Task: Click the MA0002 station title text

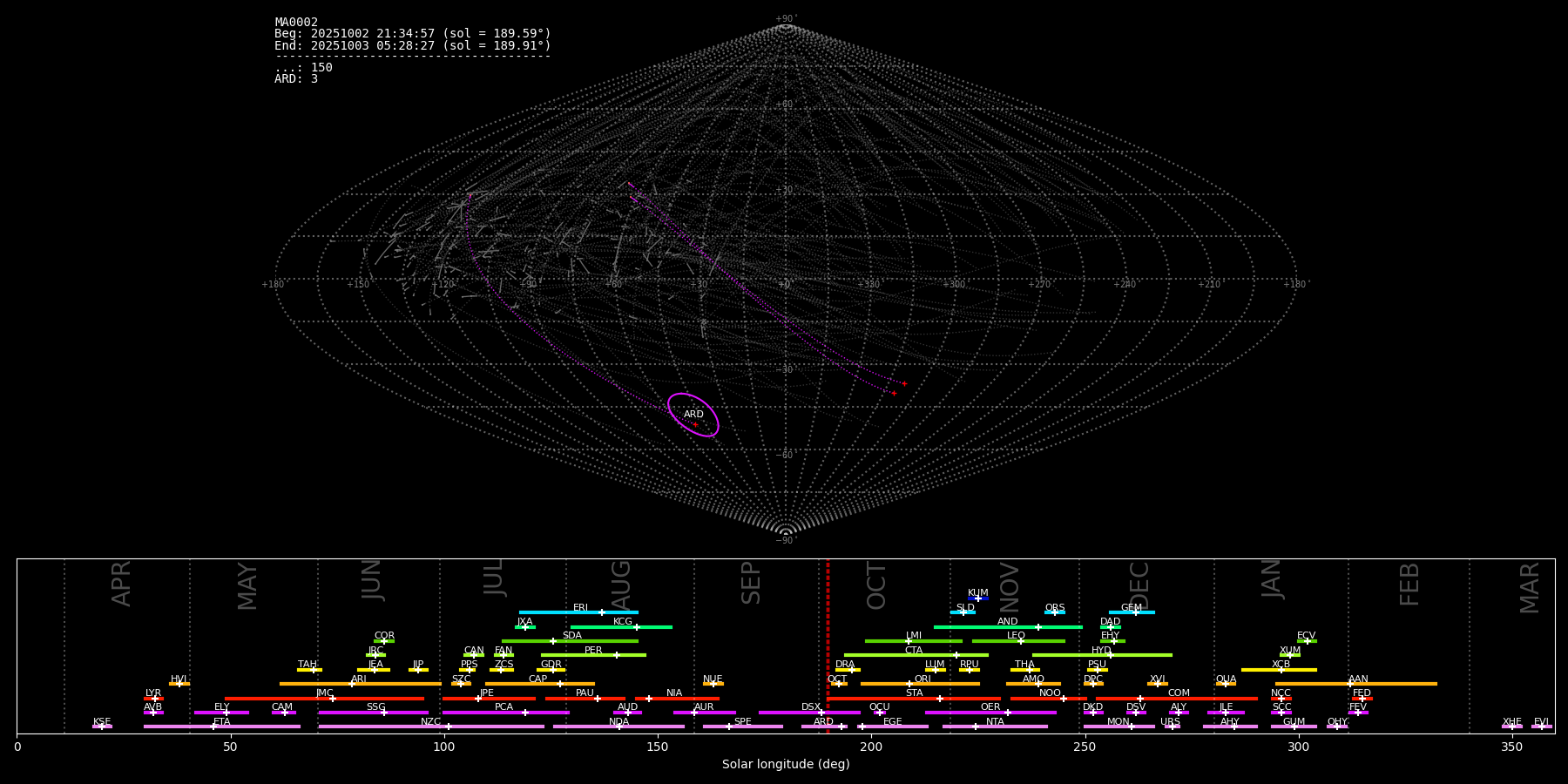Action: click(296, 23)
